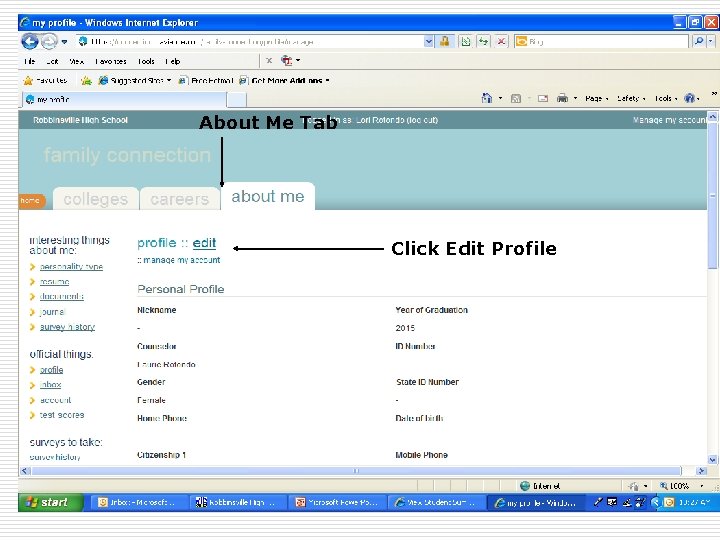Open the File menu
The width and height of the screenshot is (720, 540).
(x=30, y=61)
